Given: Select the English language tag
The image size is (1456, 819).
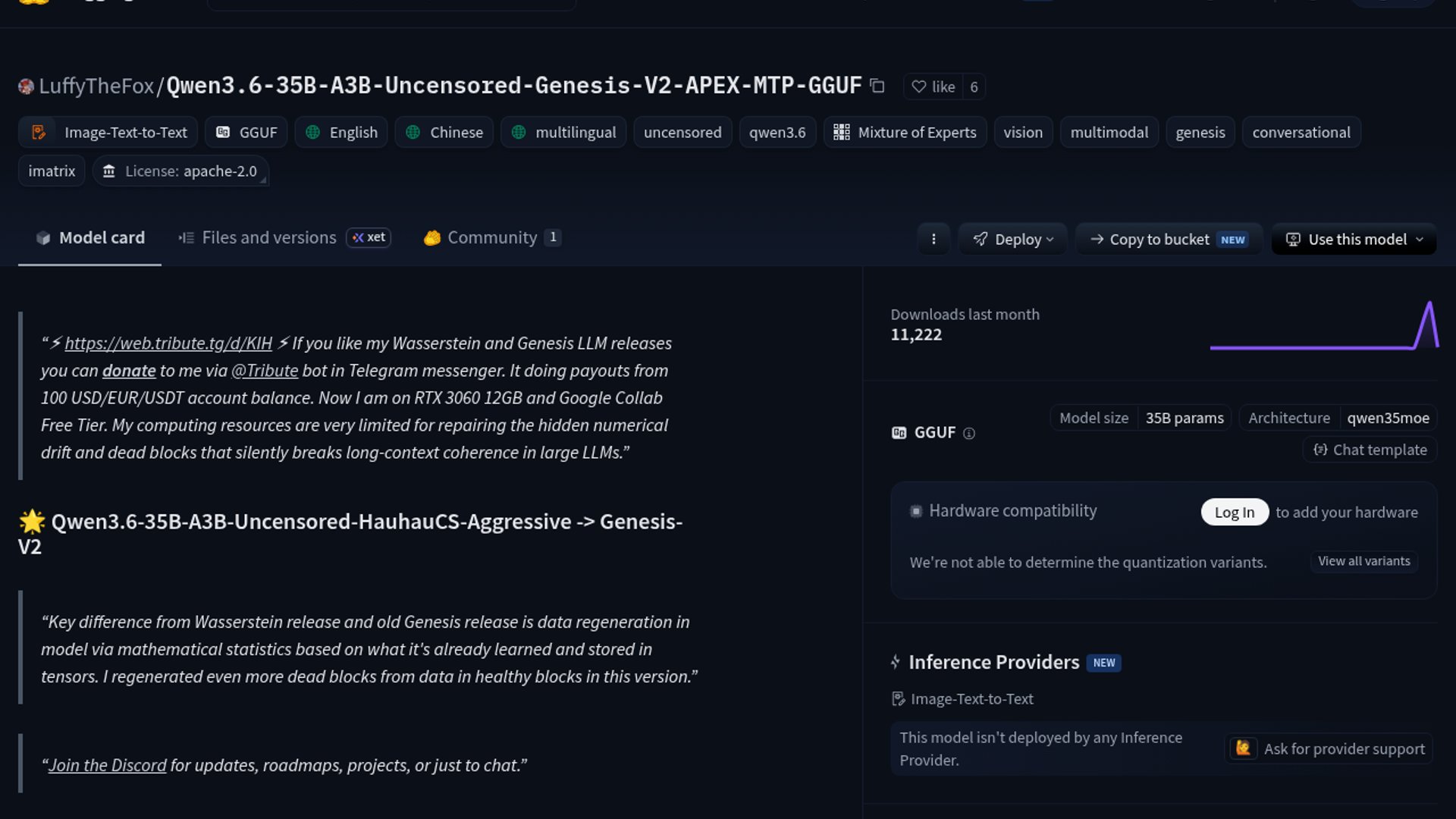Looking at the screenshot, I should tap(341, 132).
